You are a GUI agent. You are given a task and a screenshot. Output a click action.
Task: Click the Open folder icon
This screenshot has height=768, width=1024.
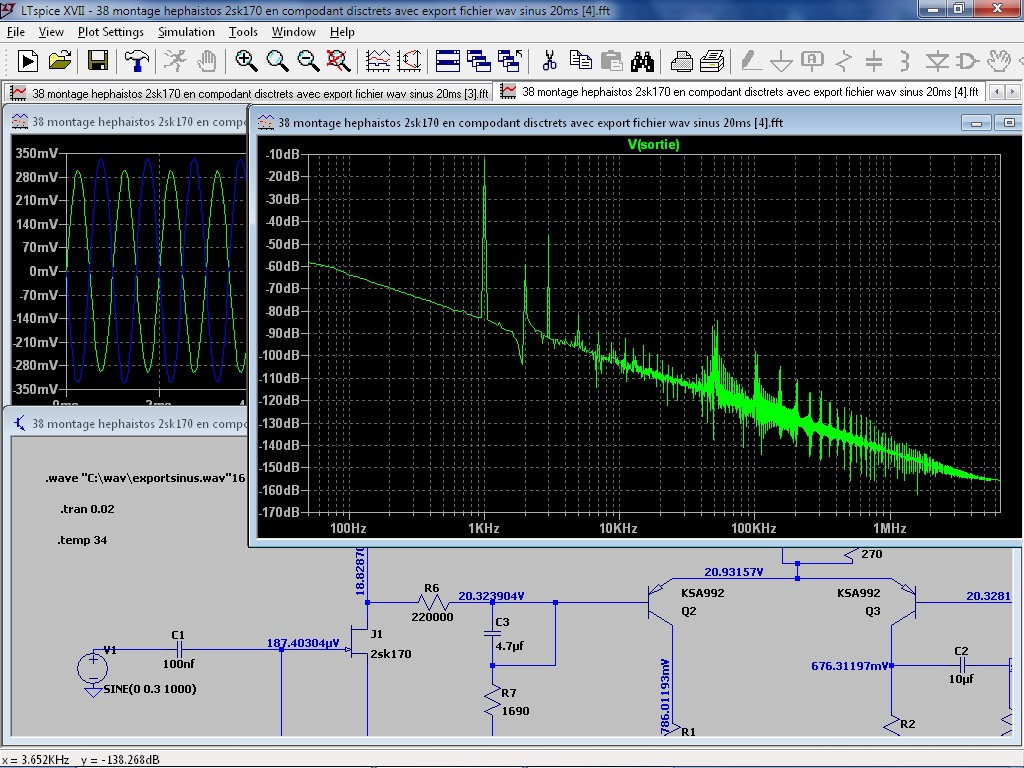tap(60, 61)
